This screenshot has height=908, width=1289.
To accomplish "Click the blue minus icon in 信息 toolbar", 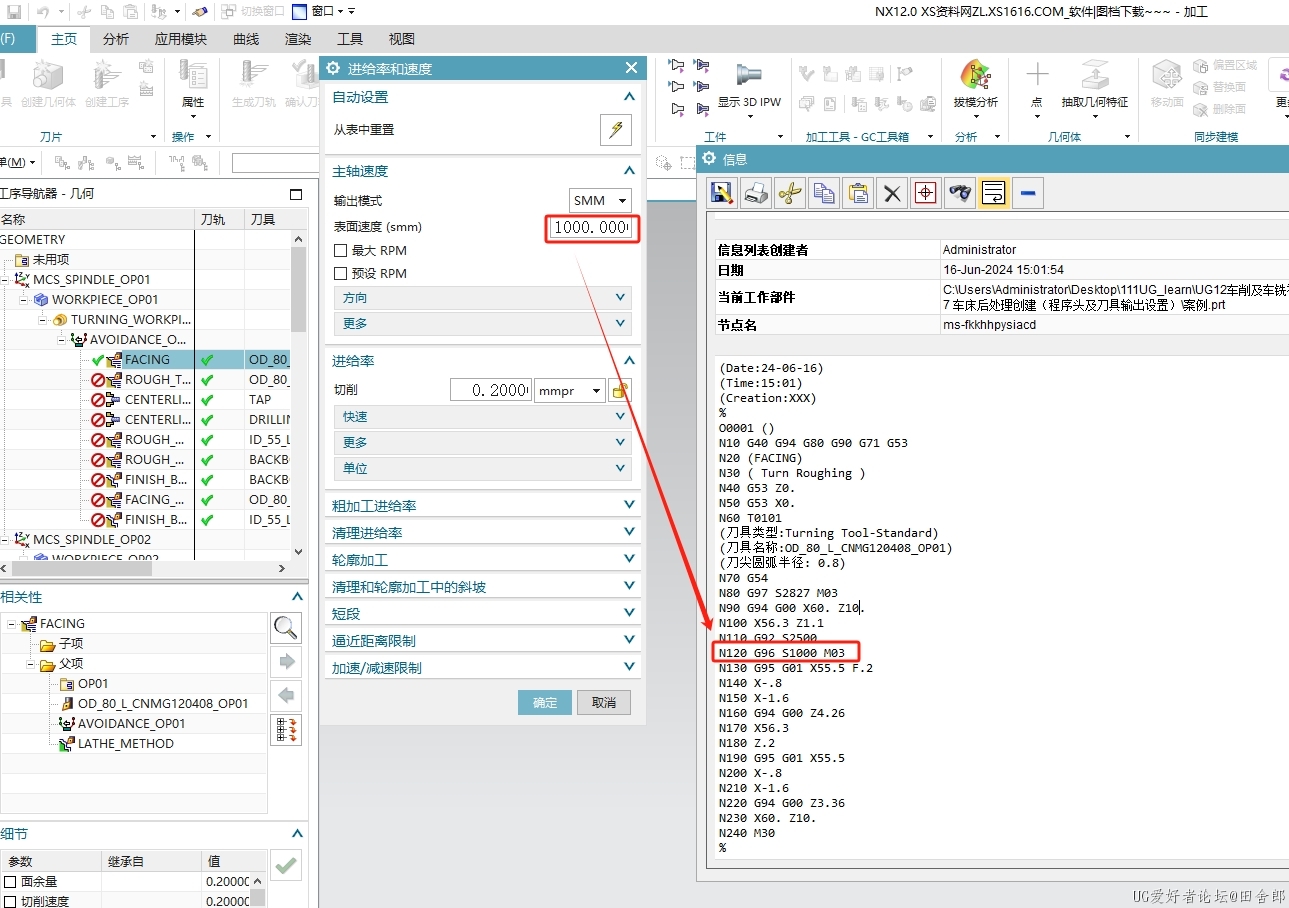I will [x=1028, y=193].
